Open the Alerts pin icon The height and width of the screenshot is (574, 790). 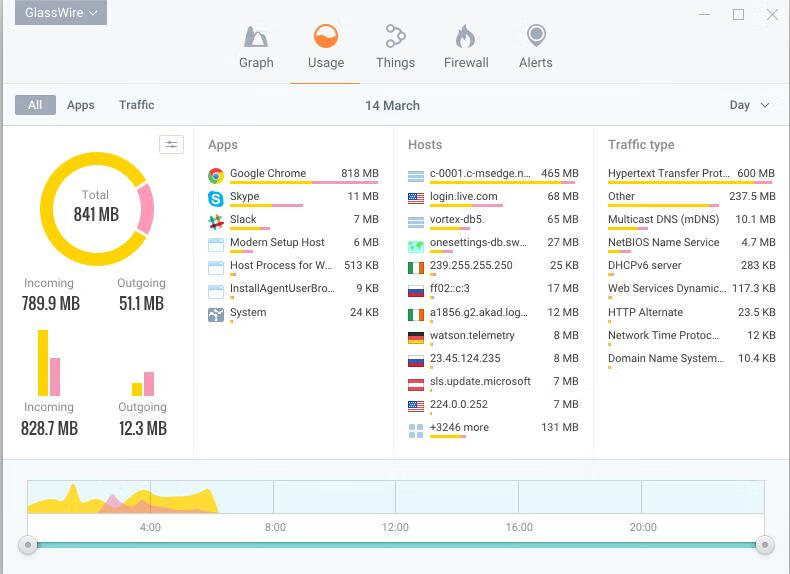click(536, 38)
